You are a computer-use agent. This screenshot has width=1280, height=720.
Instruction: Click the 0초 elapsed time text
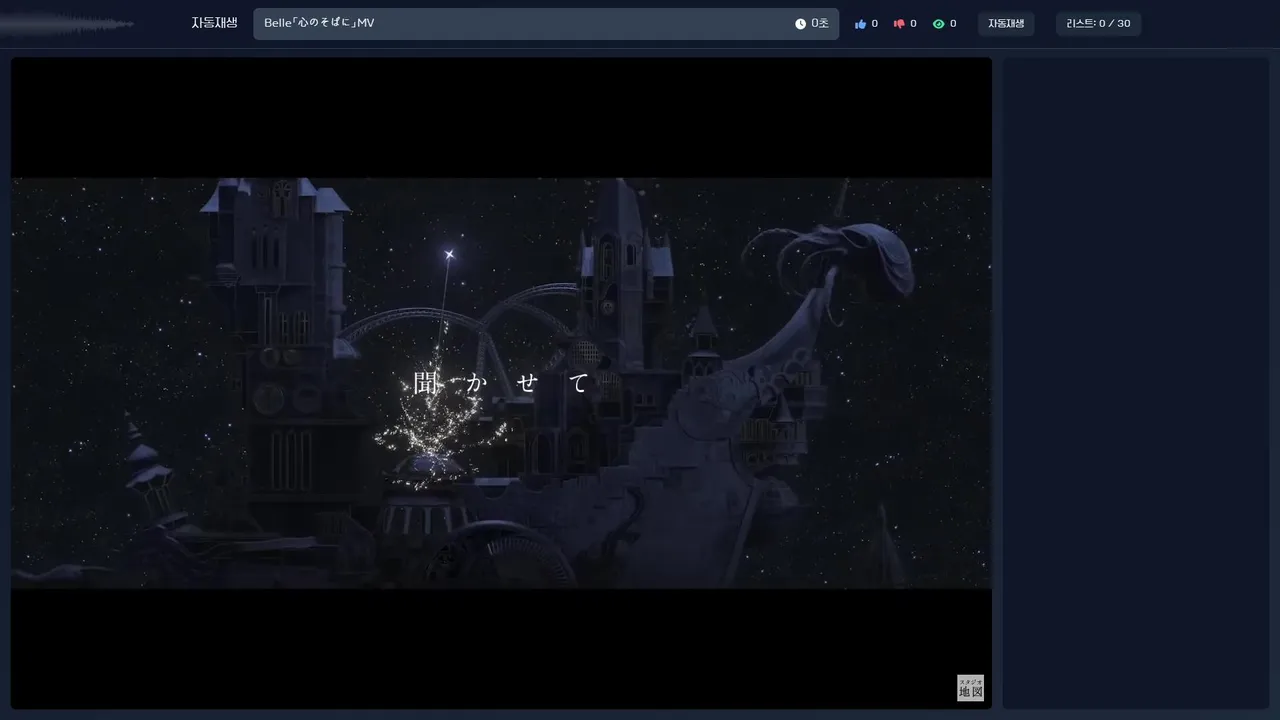point(820,24)
